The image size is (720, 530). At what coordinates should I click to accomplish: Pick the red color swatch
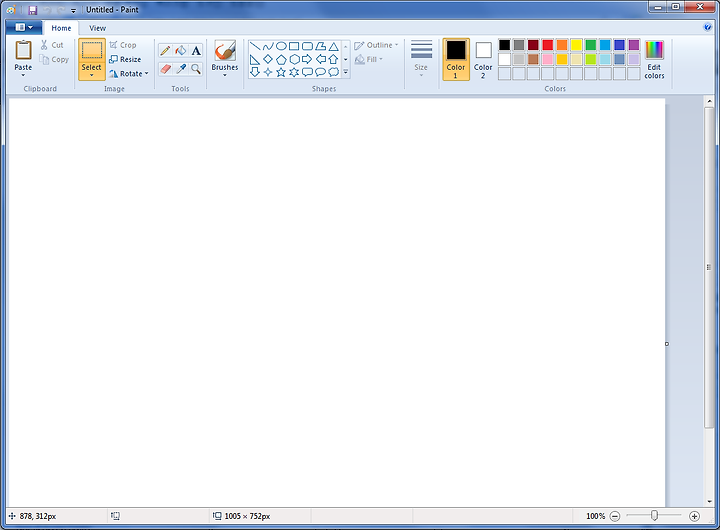(547, 45)
